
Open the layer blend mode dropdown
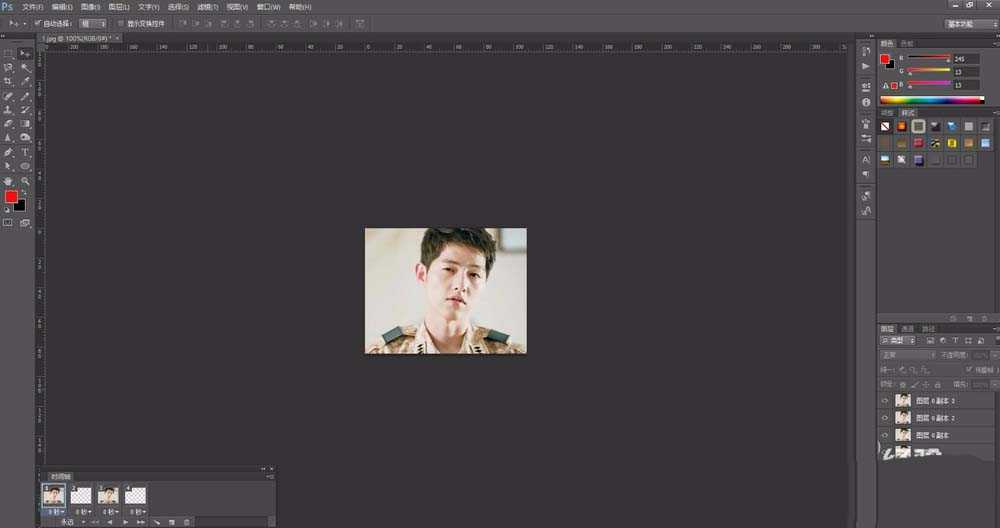pos(907,355)
